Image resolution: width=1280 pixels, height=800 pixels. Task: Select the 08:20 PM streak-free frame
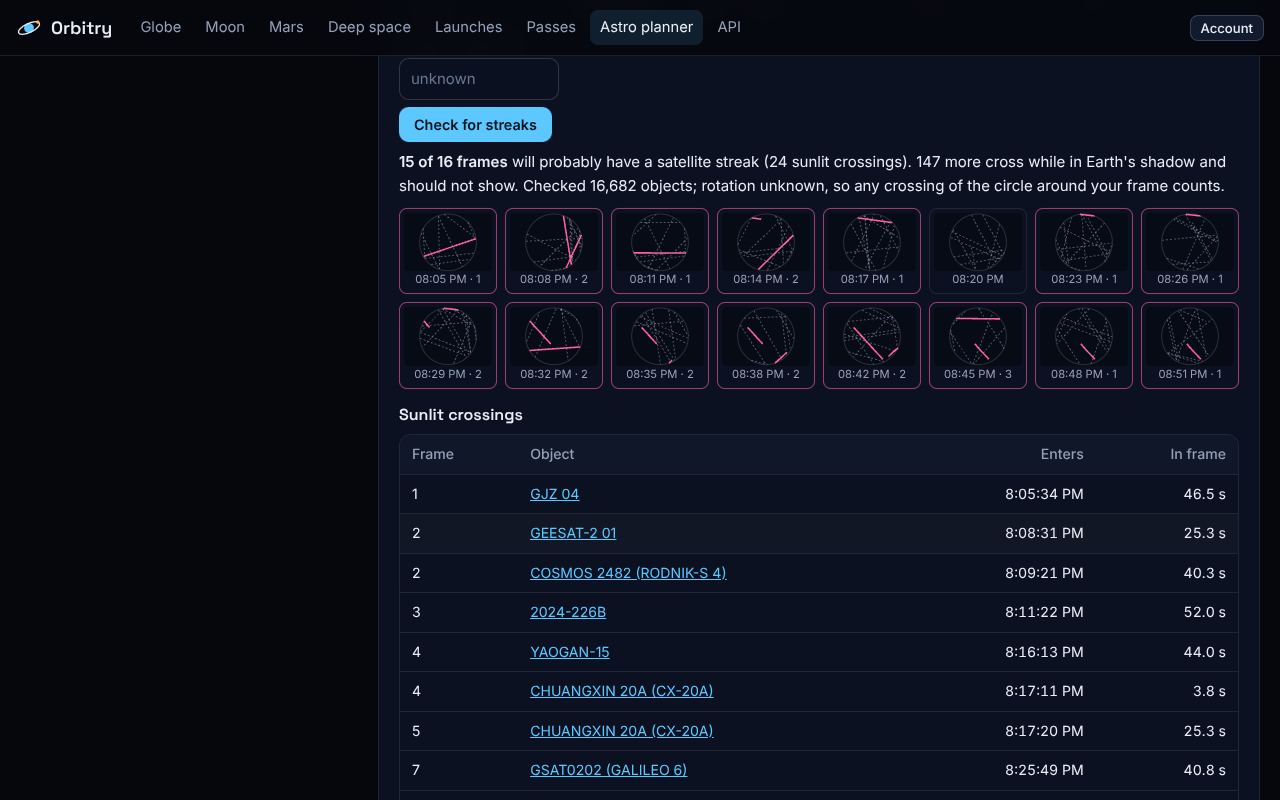[978, 251]
